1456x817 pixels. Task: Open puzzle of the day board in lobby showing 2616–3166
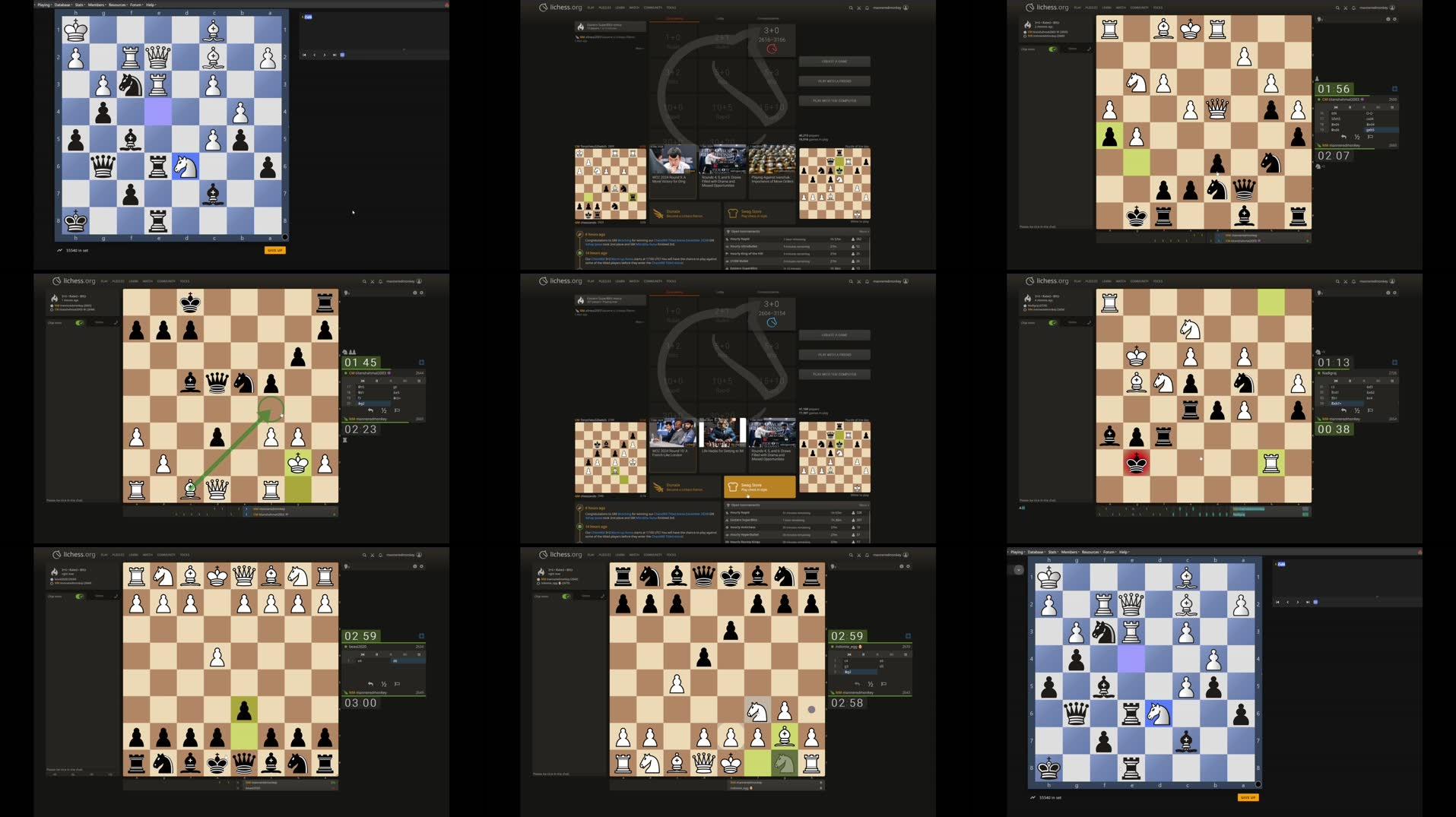835,183
